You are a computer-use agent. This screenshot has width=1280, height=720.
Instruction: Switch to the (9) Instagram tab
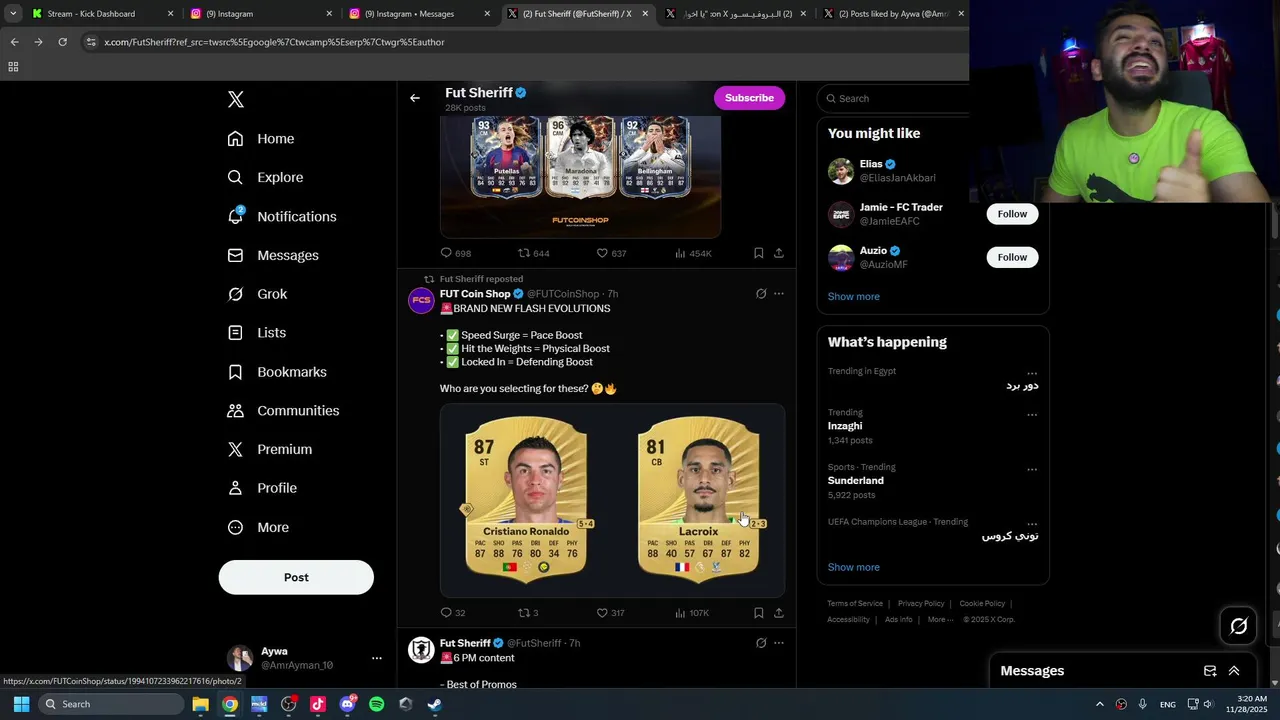pyautogui.click(x=261, y=14)
